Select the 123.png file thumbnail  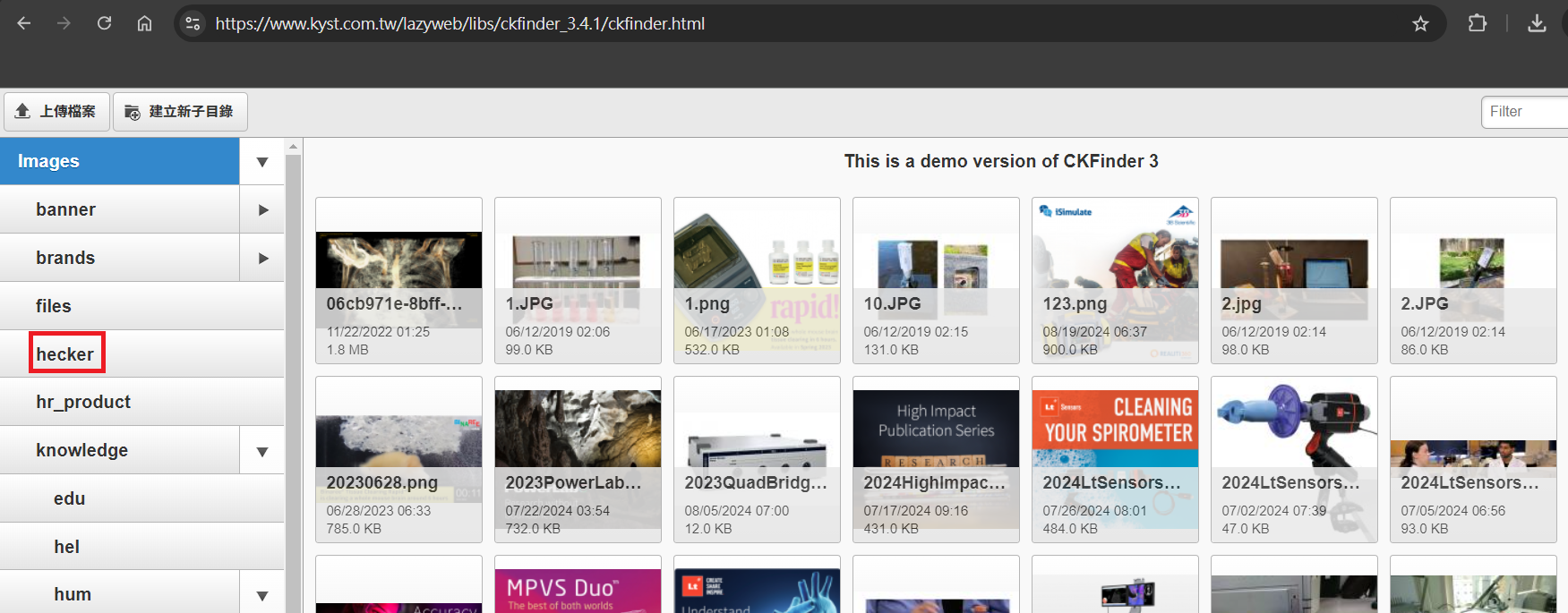pyautogui.click(x=1115, y=280)
